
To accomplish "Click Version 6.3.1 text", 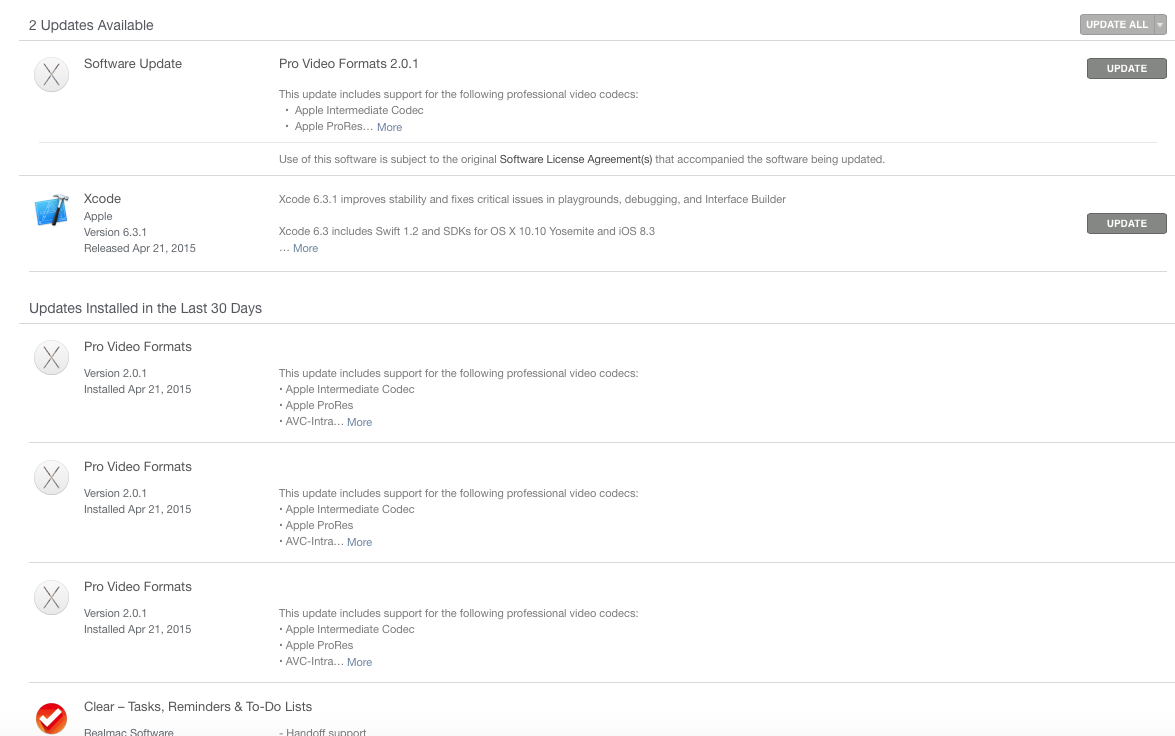I will [115, 232].
